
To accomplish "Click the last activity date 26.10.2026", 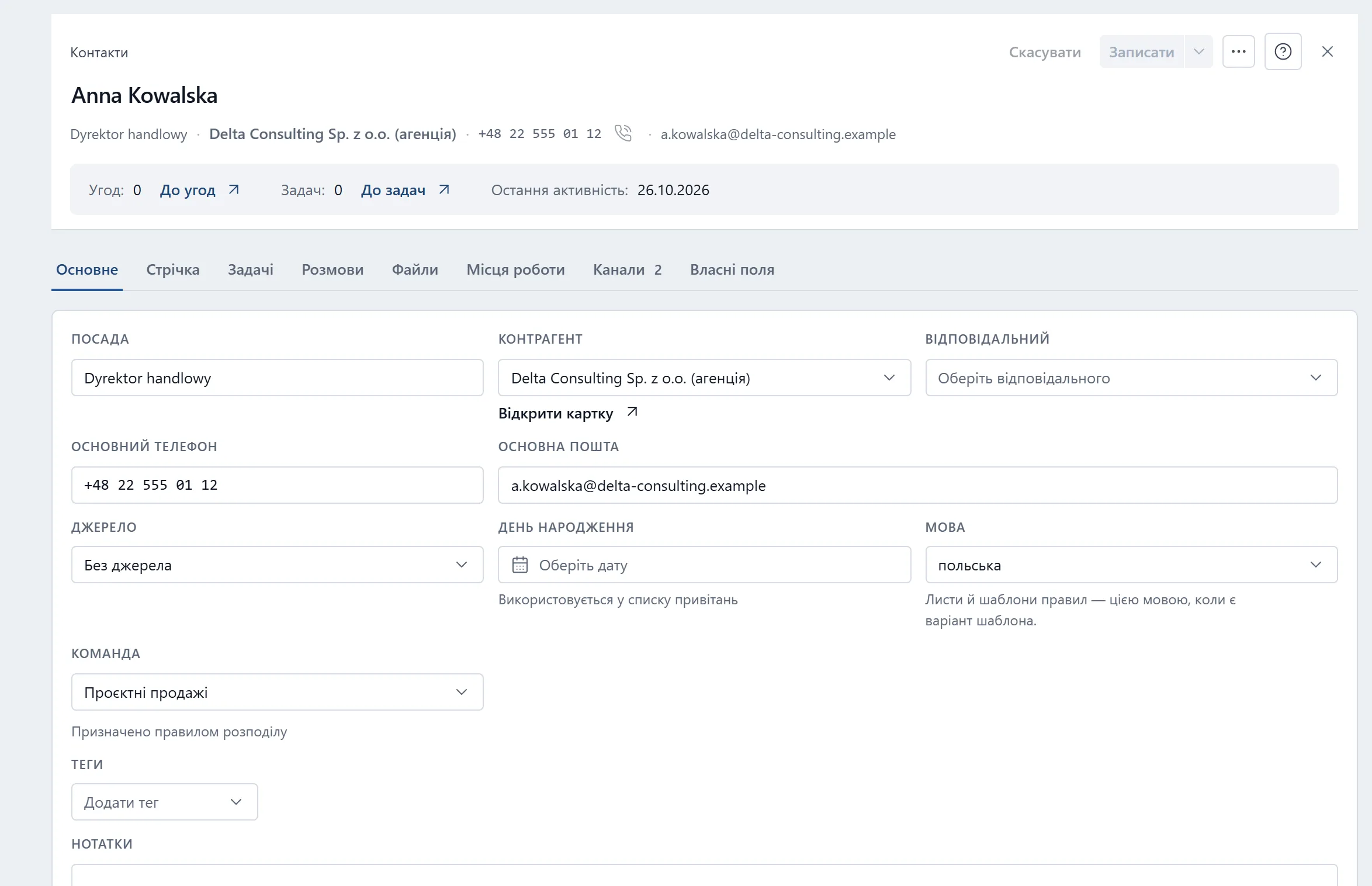I will 673,190.
